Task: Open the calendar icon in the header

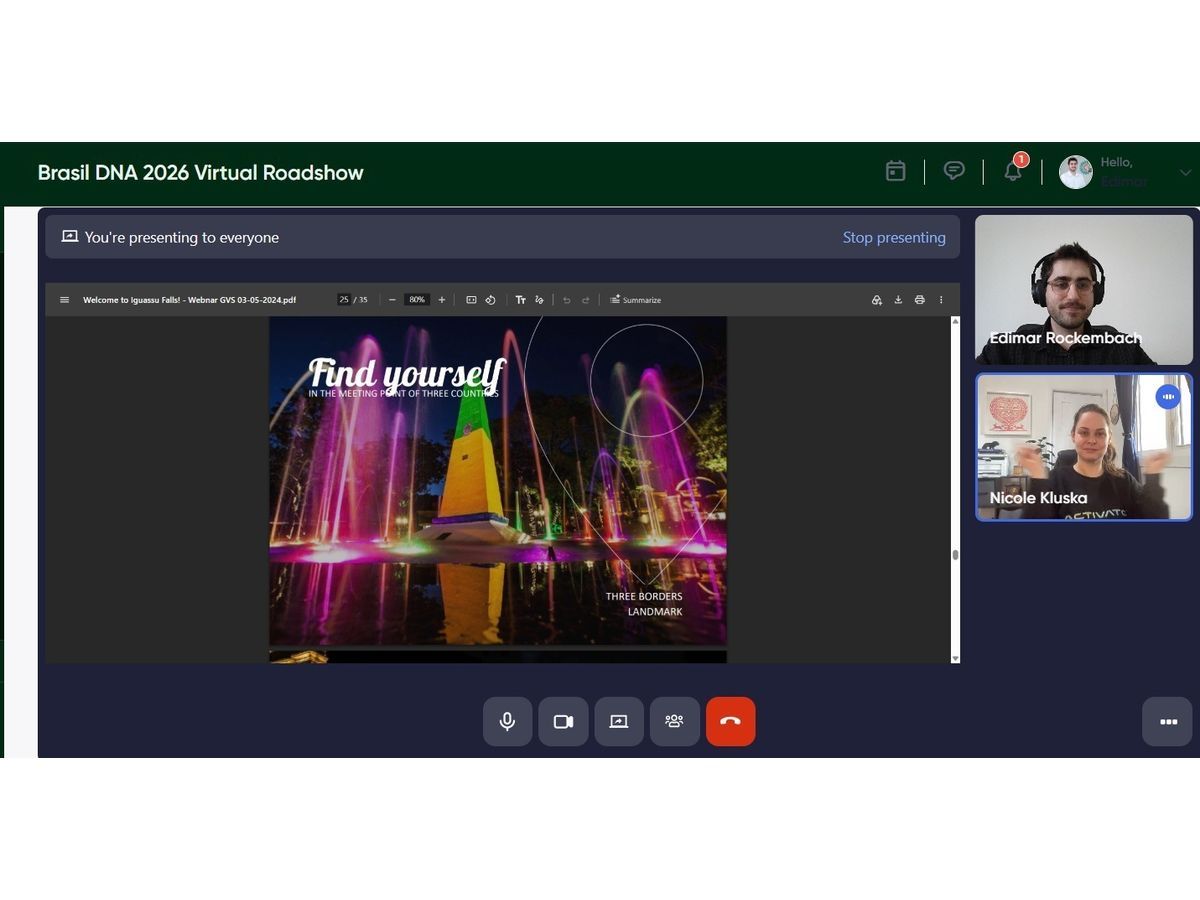Action: (x=895, y=171)
